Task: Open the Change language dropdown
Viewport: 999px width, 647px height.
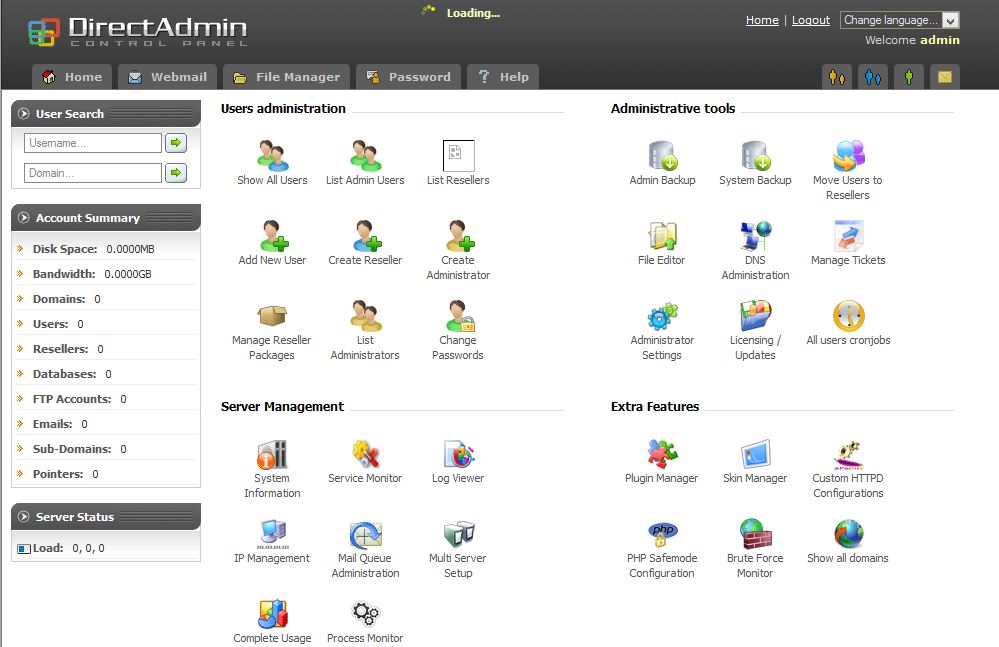Action: click(900, 20)
